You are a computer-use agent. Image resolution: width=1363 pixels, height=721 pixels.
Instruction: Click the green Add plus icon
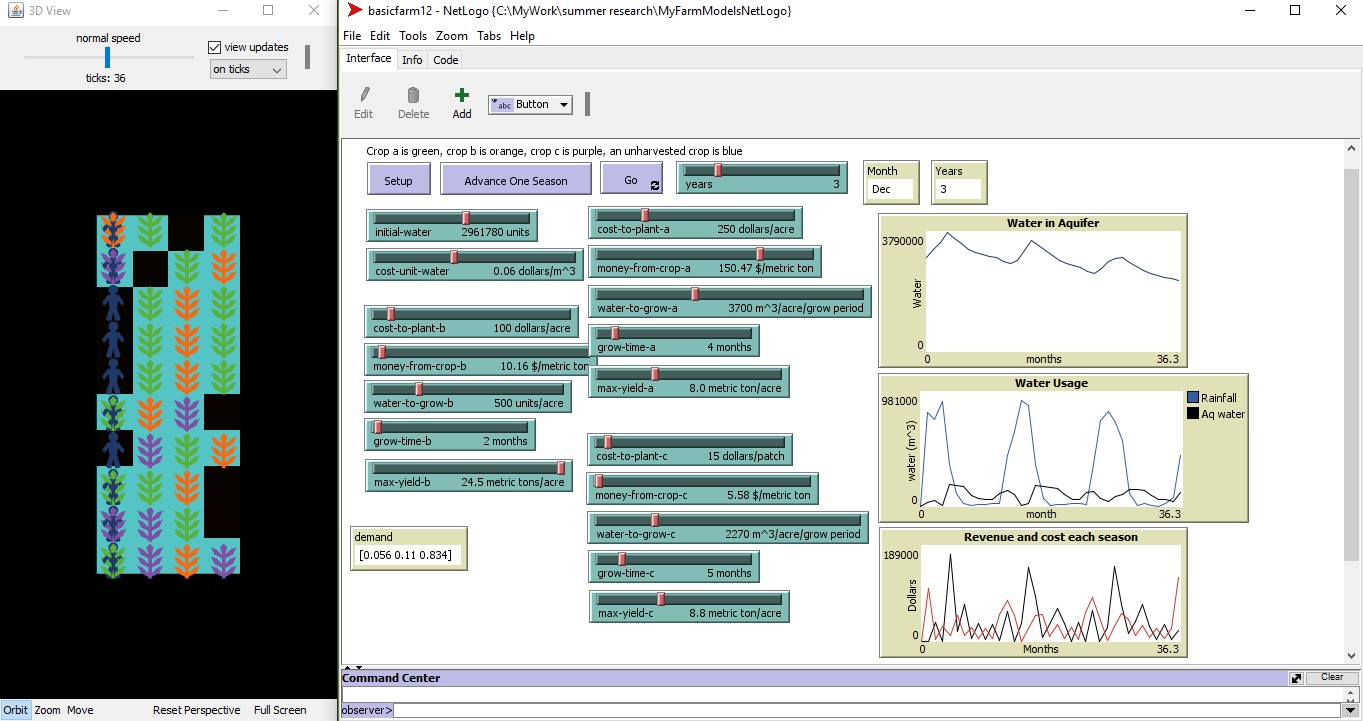pyautogui.click(x=461, y=96)
